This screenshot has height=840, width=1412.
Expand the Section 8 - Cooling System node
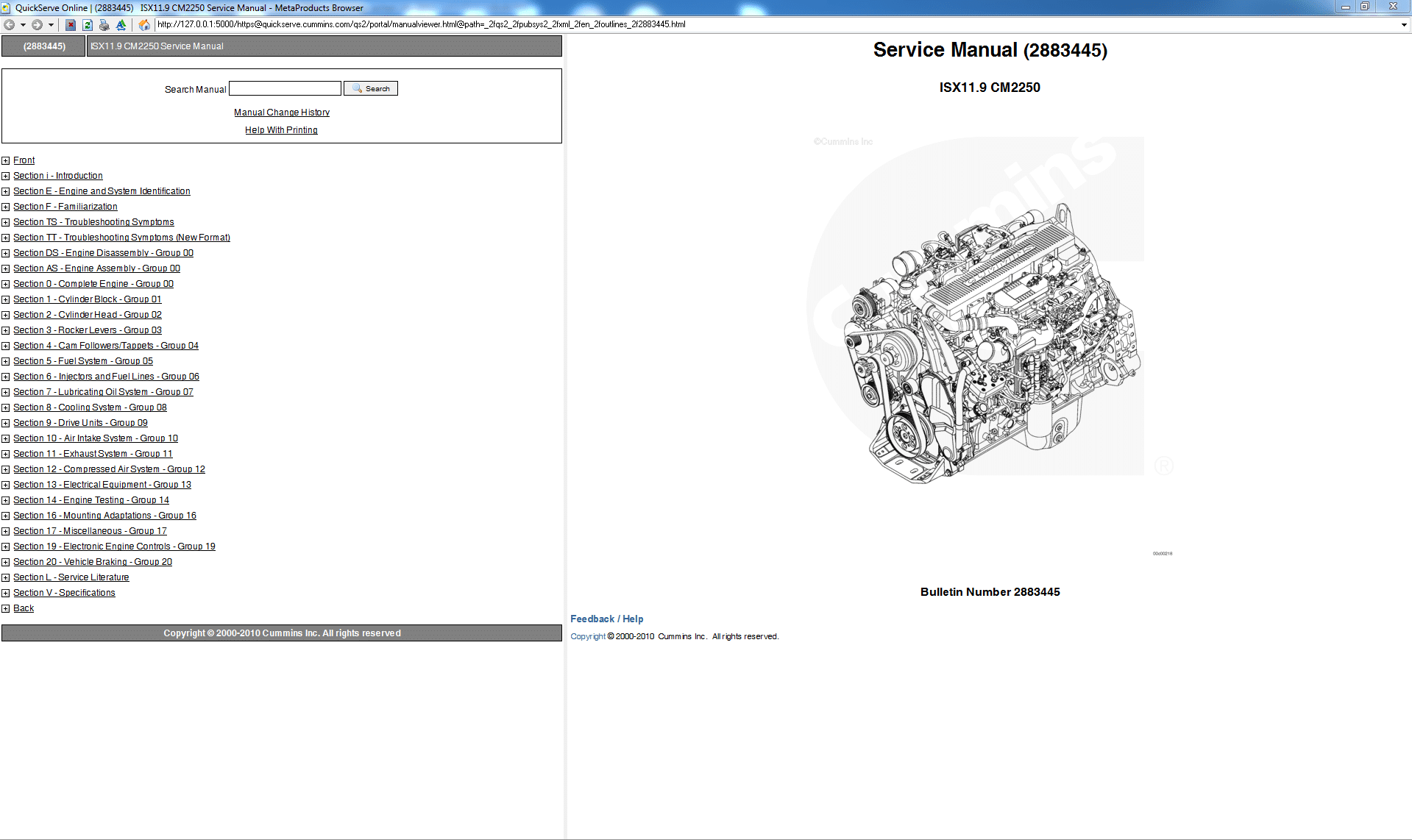[x=6, y=407]
